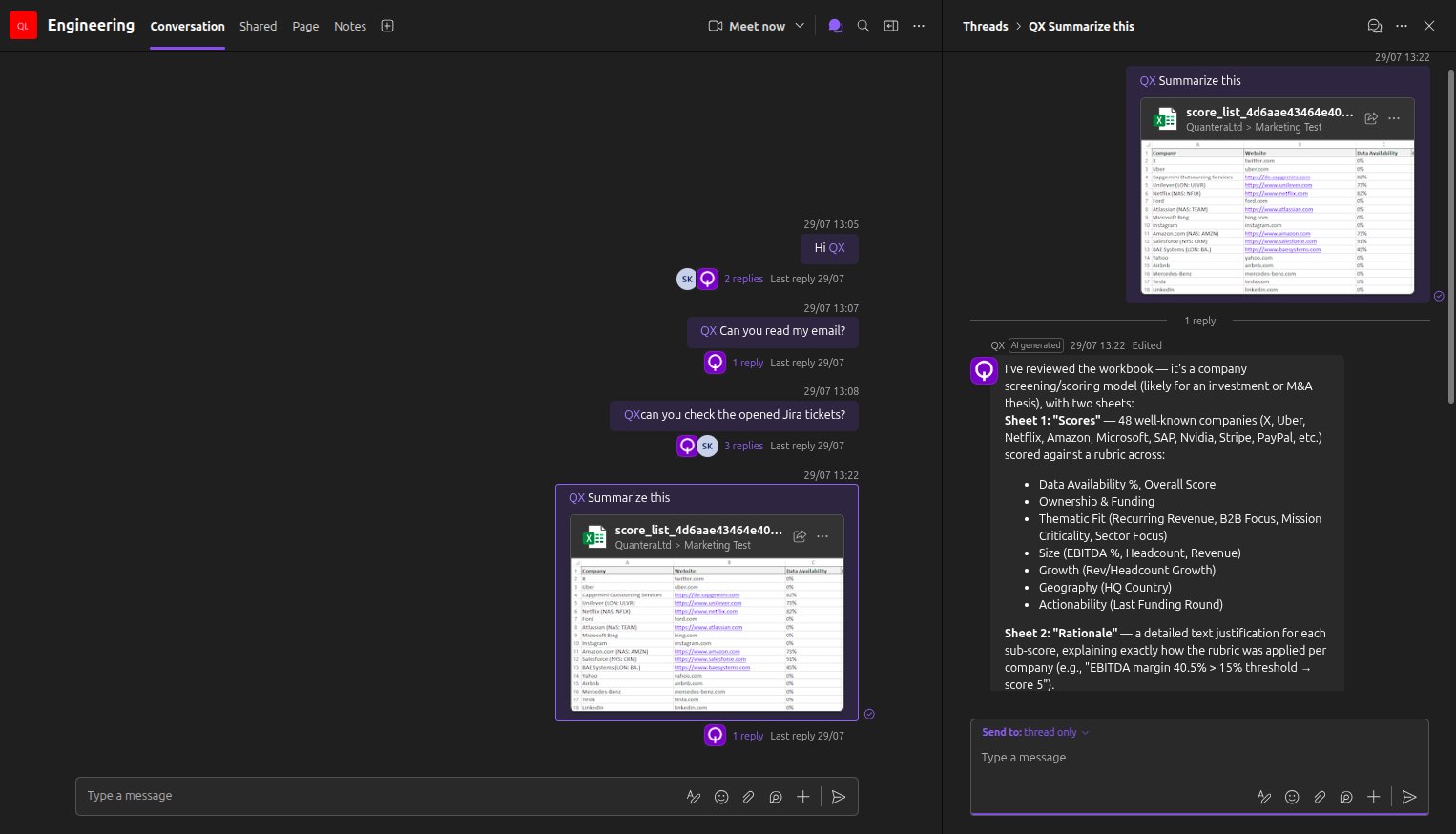Screen dimensions: 1456x834
Task: Expand the Meet now dropdown arrow
Action: (x=800, y=26)
